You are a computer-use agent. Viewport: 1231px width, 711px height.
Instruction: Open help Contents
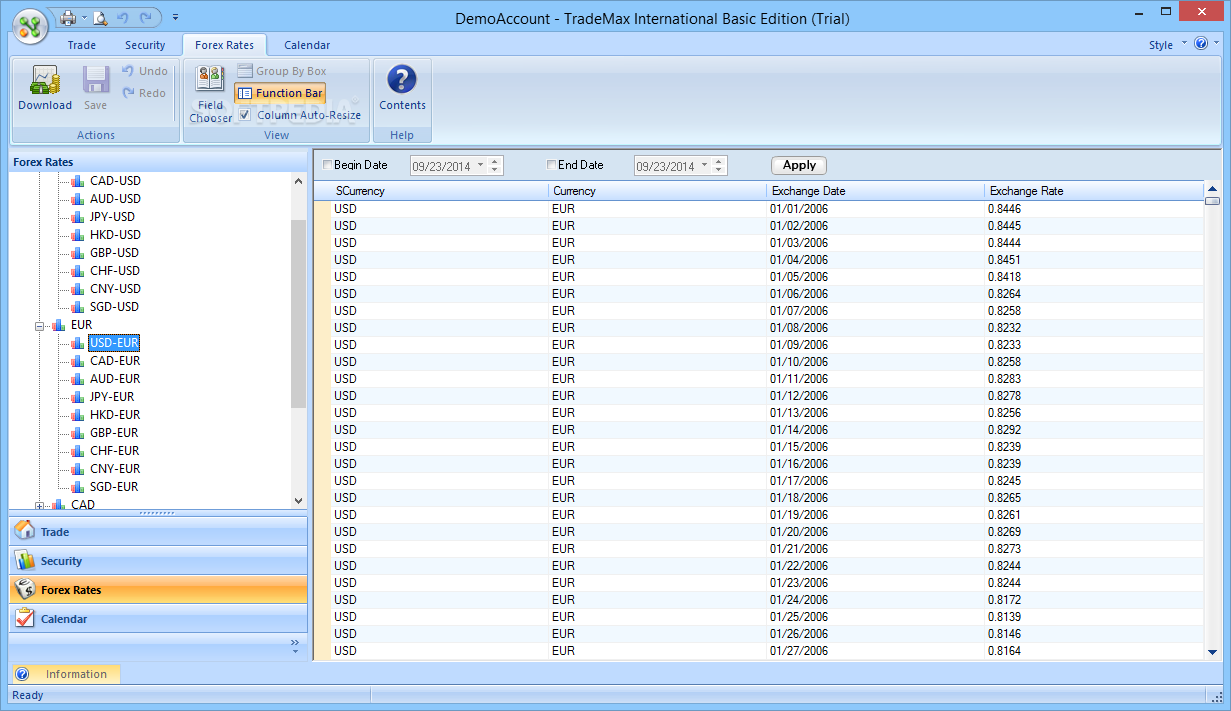(402, 89)
